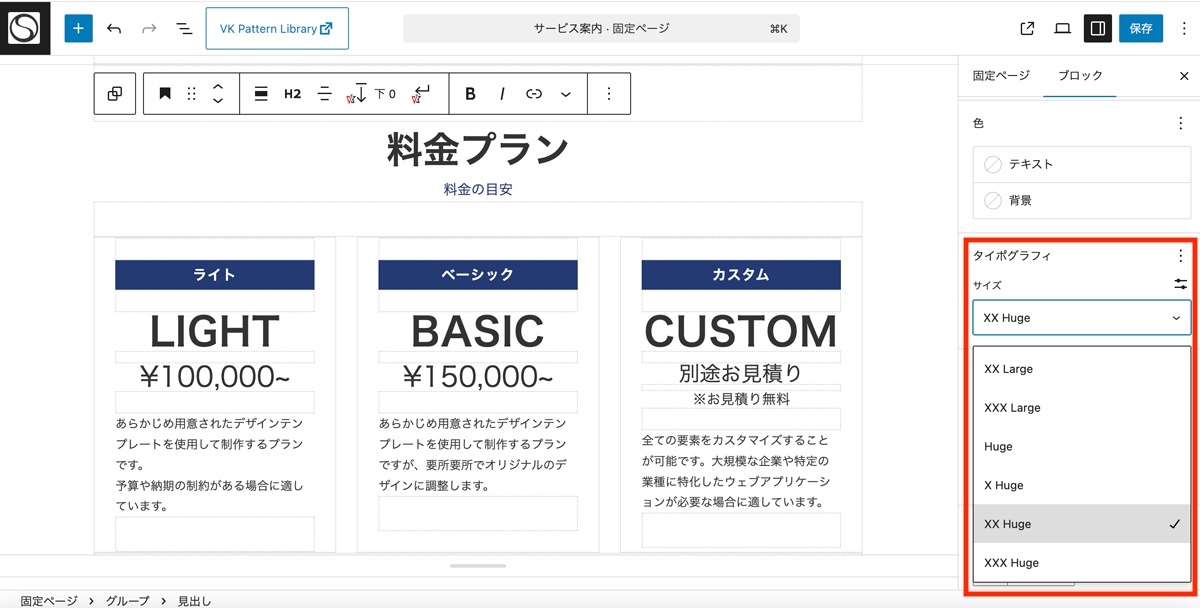Open color panel options menu

1180,123
